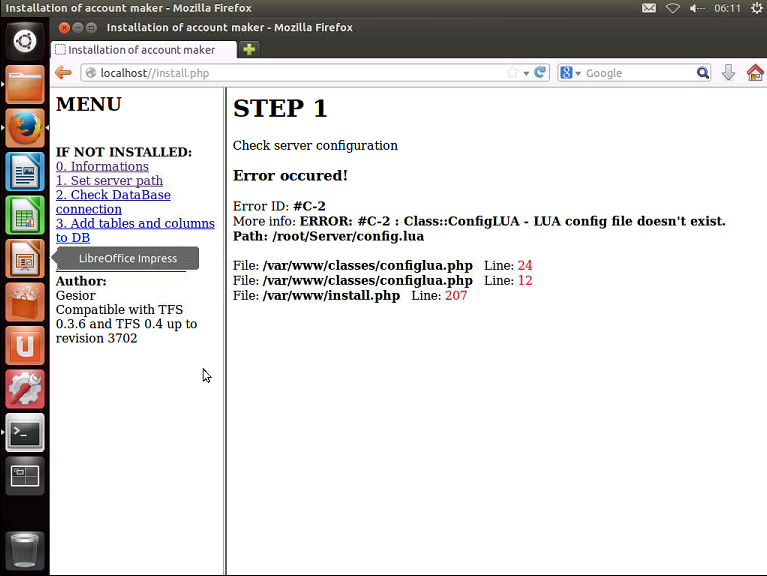Open the Downloads arrow button
767x576 pixels.
(728, 73)
